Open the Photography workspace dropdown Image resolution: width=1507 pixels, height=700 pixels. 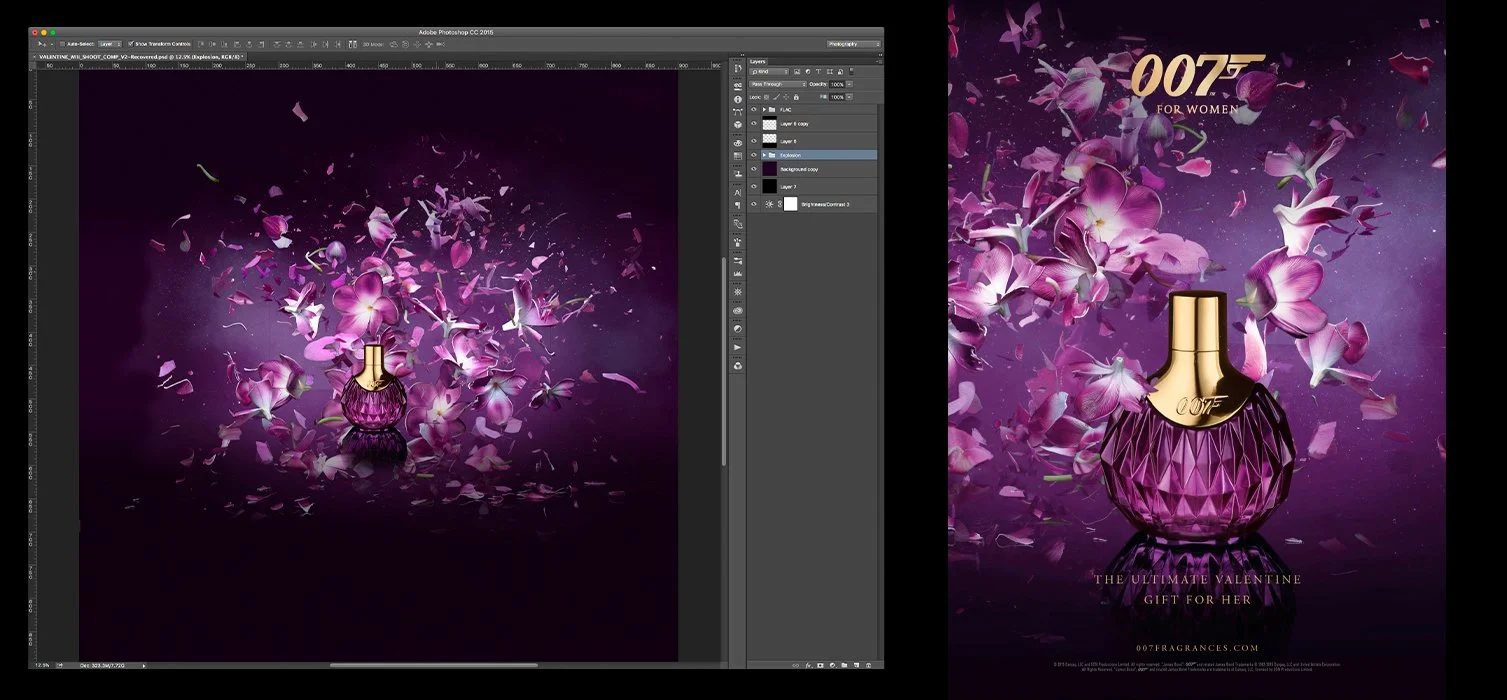coord(855,44)
